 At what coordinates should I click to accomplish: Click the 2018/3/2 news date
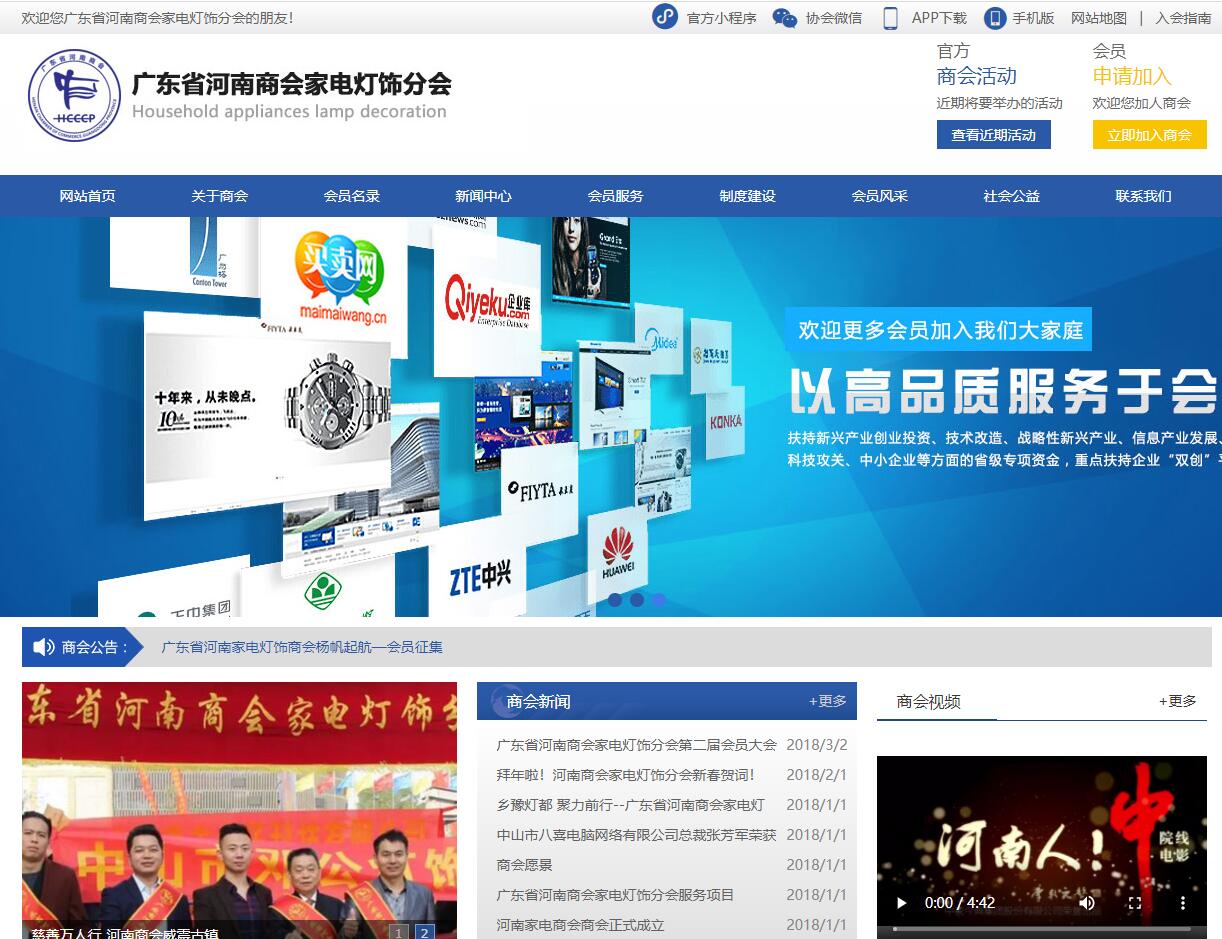tap(817, 745)
